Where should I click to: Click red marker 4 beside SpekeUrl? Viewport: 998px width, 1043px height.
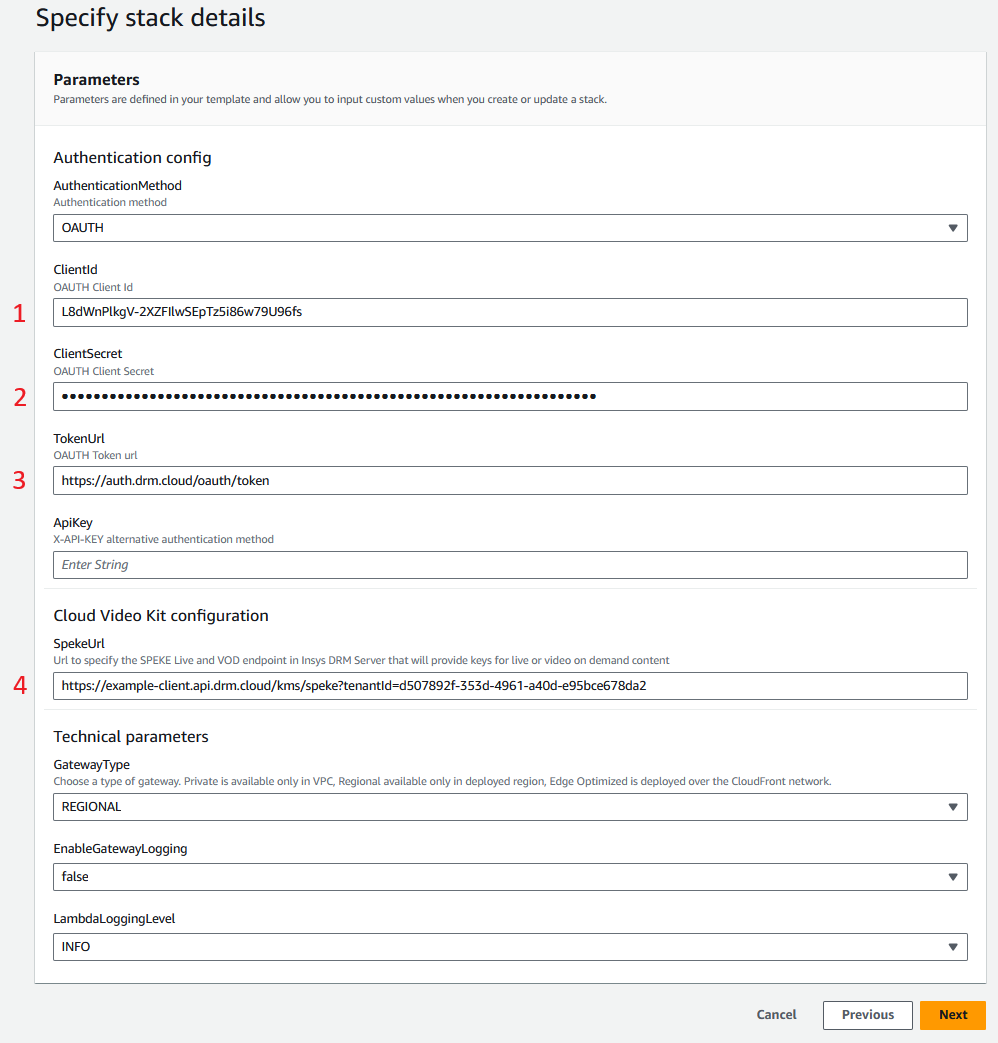coord(19,686)
